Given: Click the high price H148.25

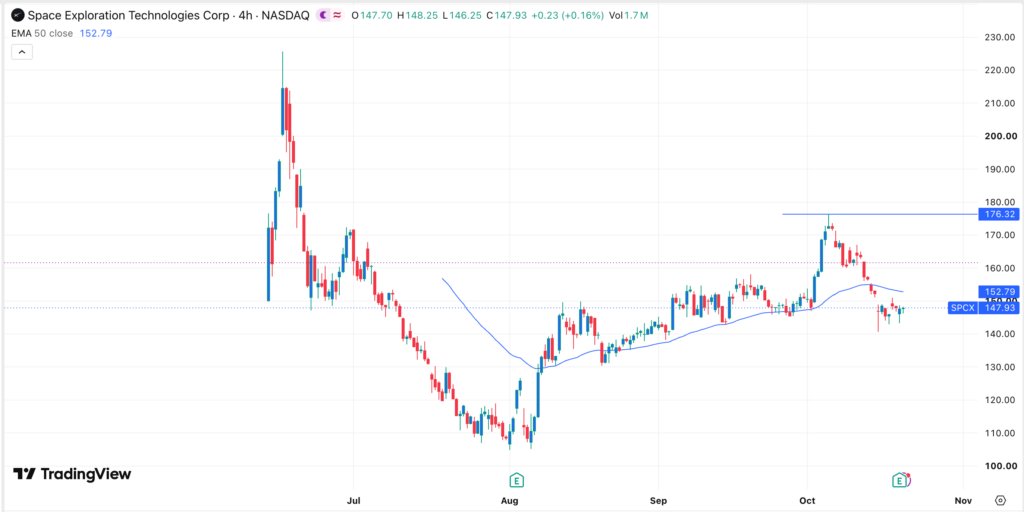Looking at the screenshot, I should [417, 15].
